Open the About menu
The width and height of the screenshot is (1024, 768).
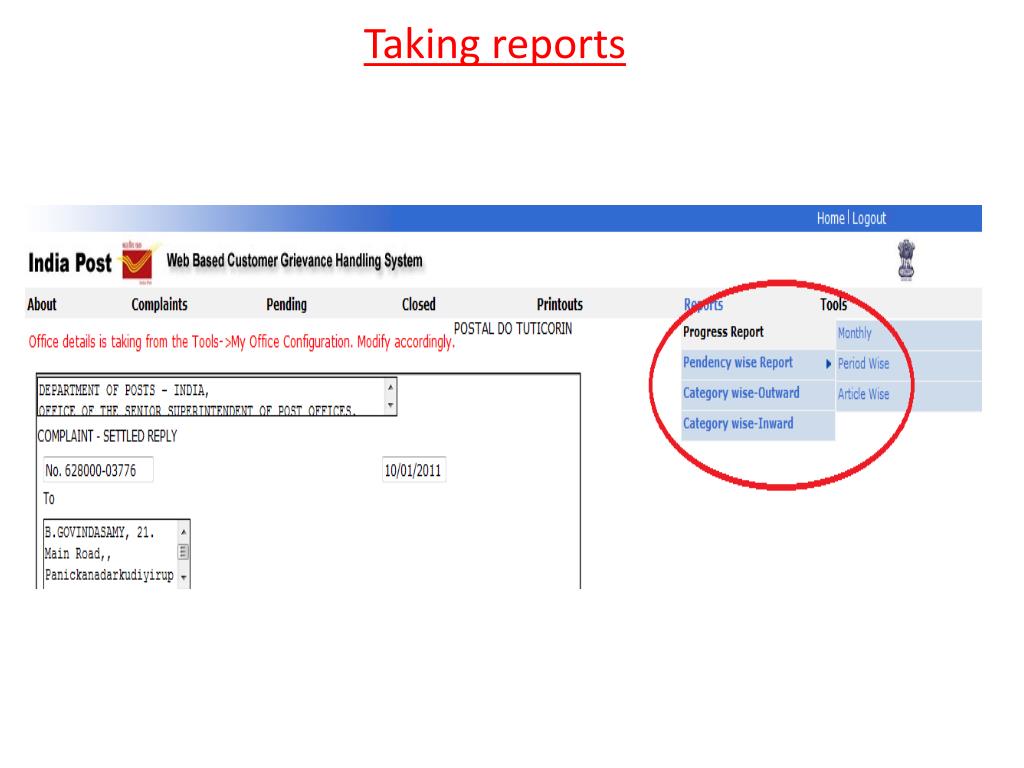pyautogui.click(x=42, y=304)
